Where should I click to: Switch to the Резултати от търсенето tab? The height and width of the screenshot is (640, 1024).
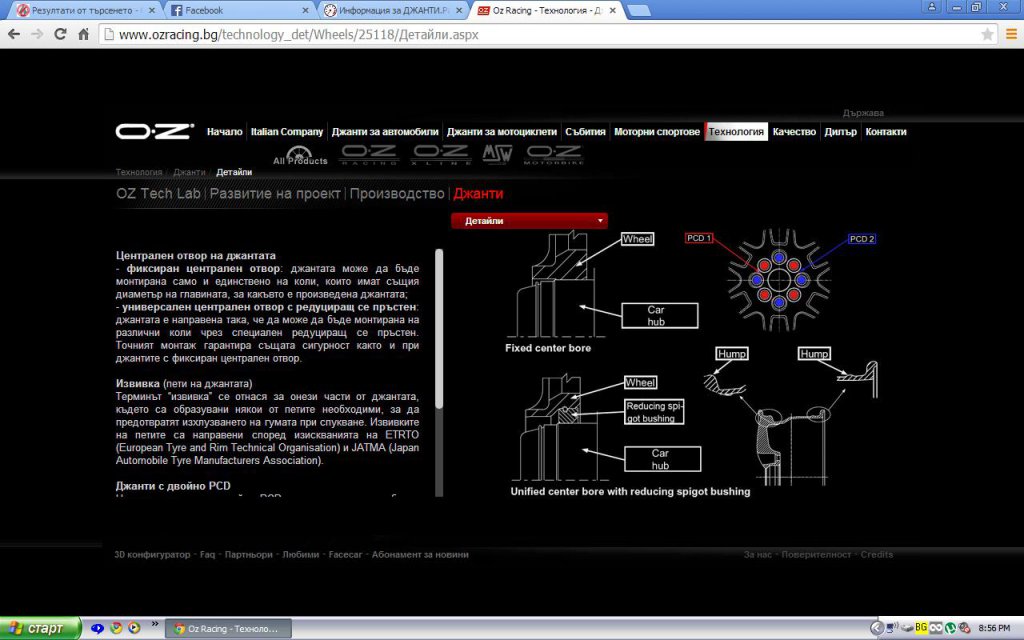86,10
